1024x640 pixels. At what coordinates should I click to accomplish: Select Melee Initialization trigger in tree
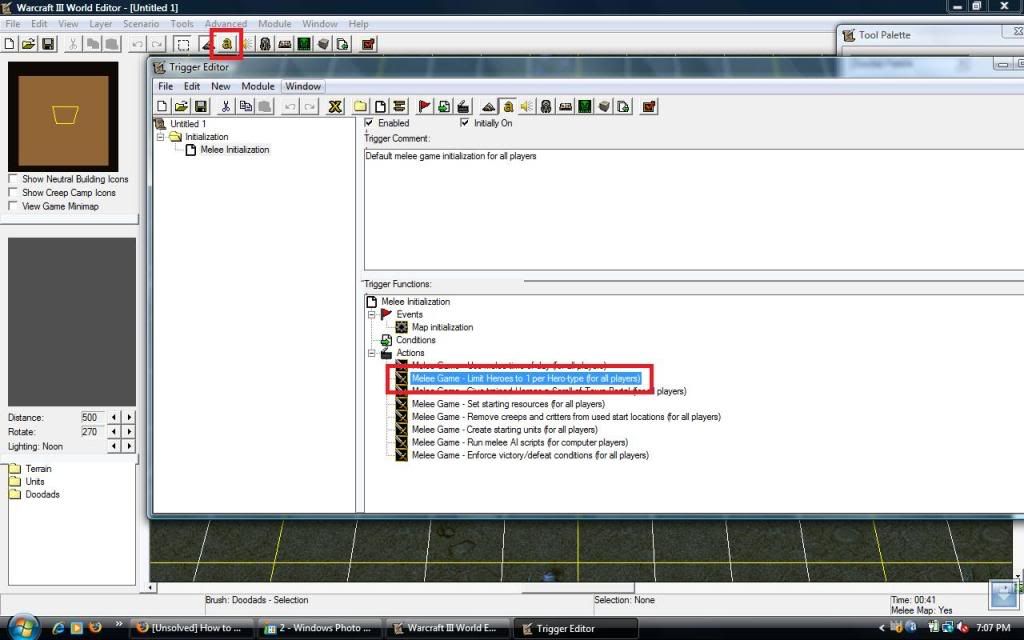tap(235, 150)
